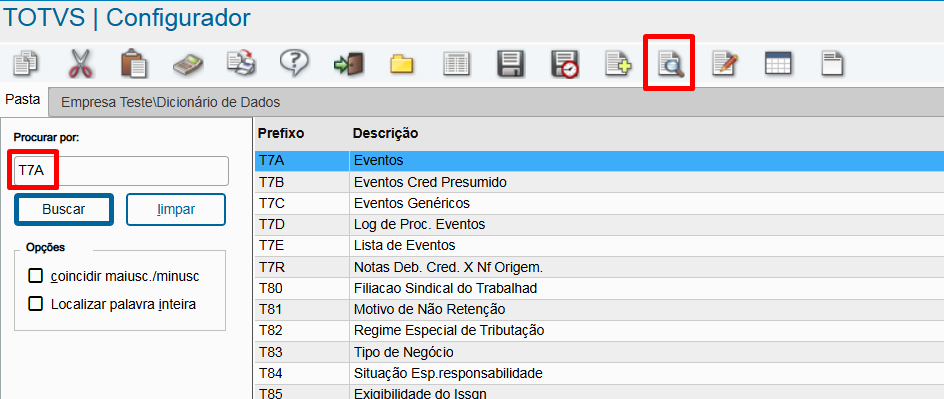Enable Localizar palavra inteira checkbox
Screen dimensions: 944x399
coord(36,303)
